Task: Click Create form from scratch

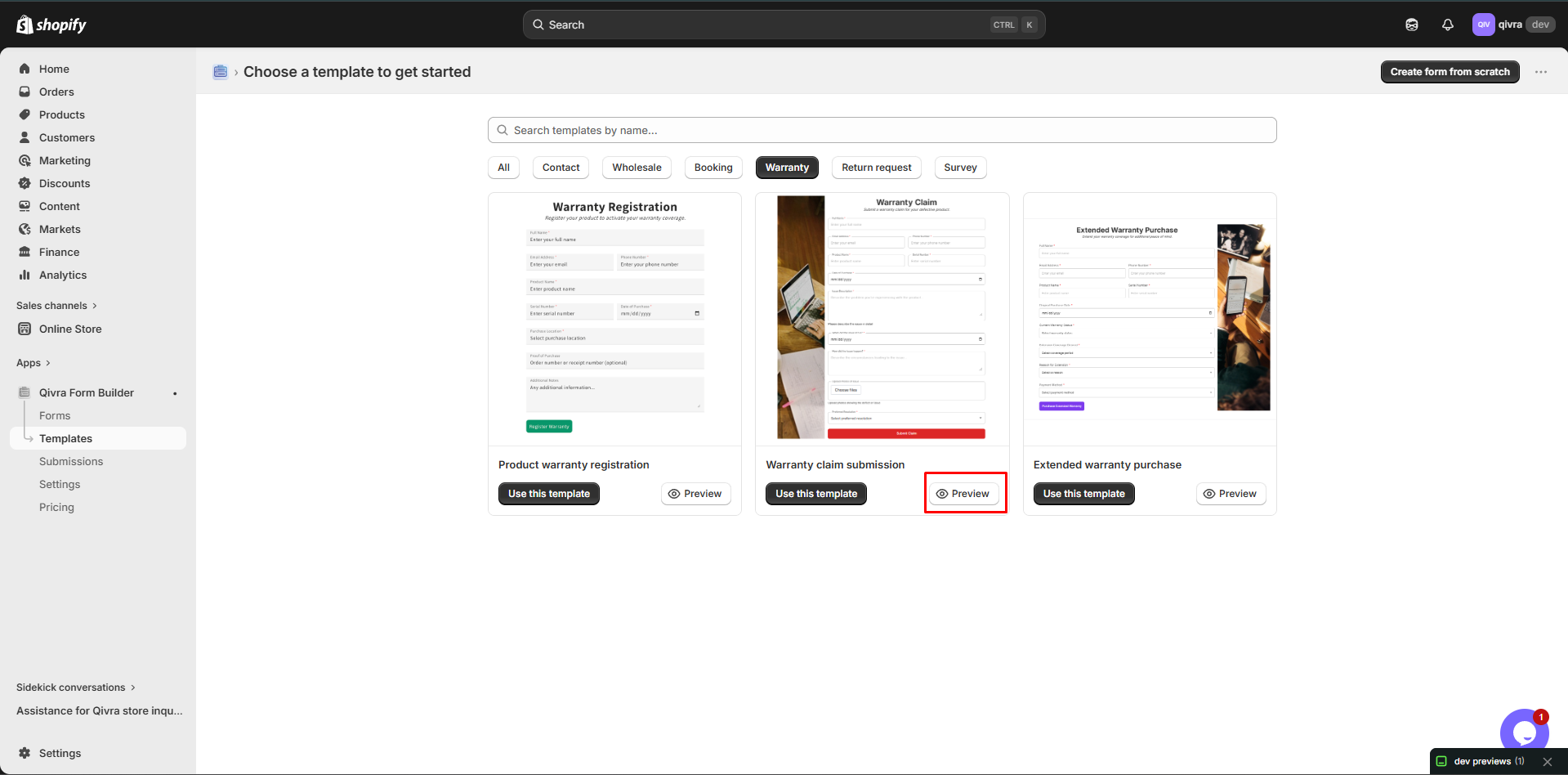Action: (1450, 72)
